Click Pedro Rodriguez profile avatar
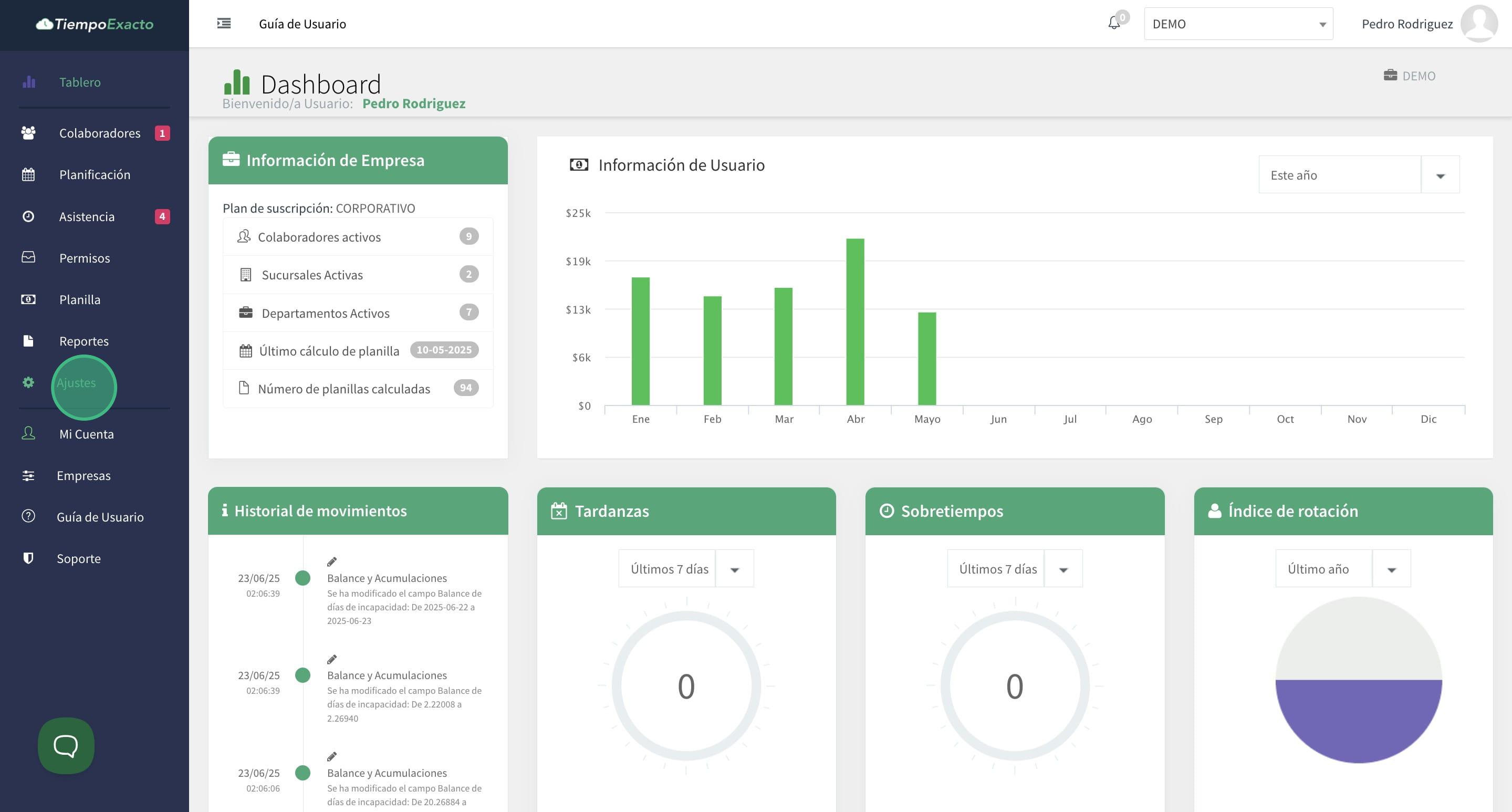The height and width of the screenshot is (812, 1512). [1478, 24]
